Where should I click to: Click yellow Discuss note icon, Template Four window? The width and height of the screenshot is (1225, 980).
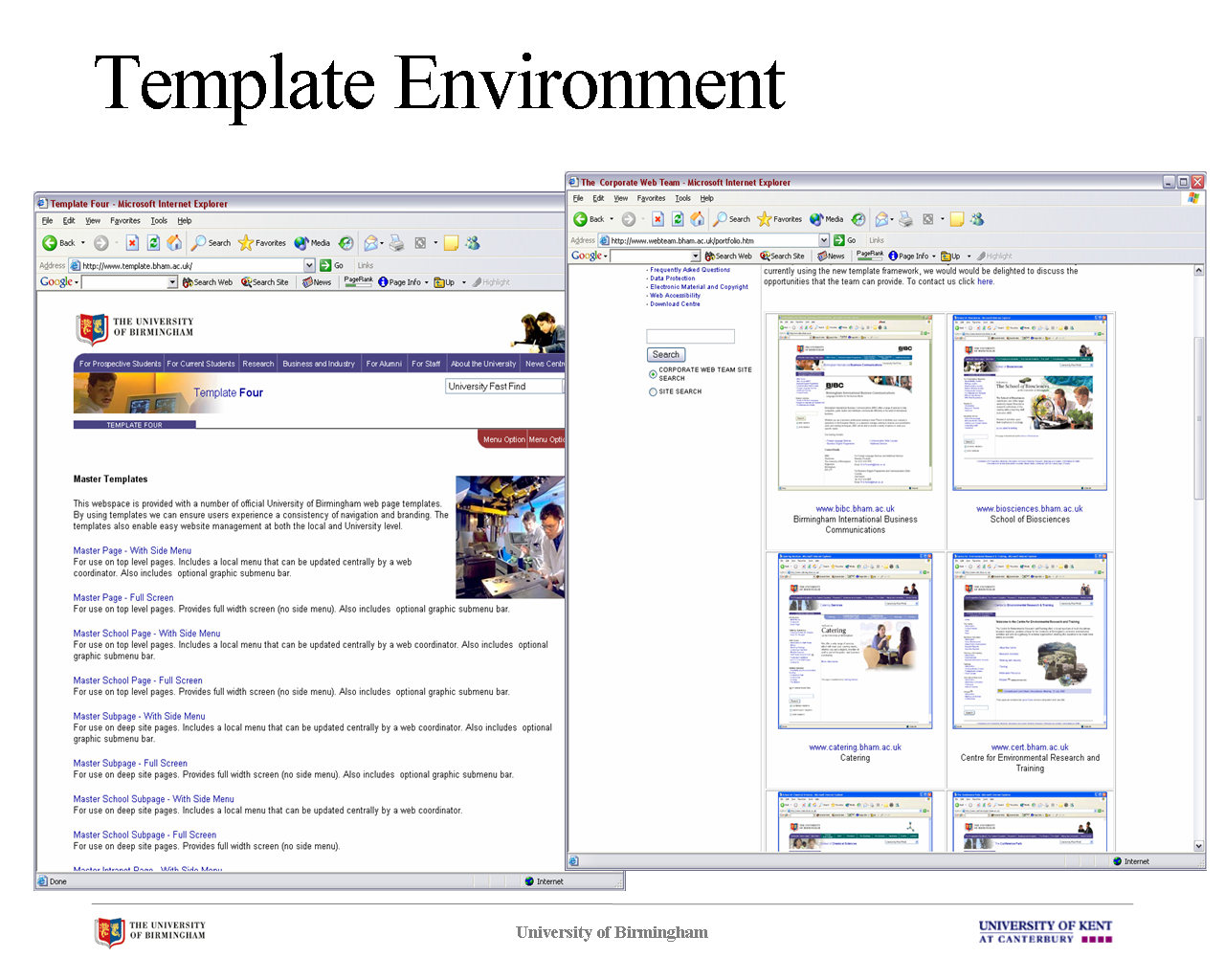[451, 243]
